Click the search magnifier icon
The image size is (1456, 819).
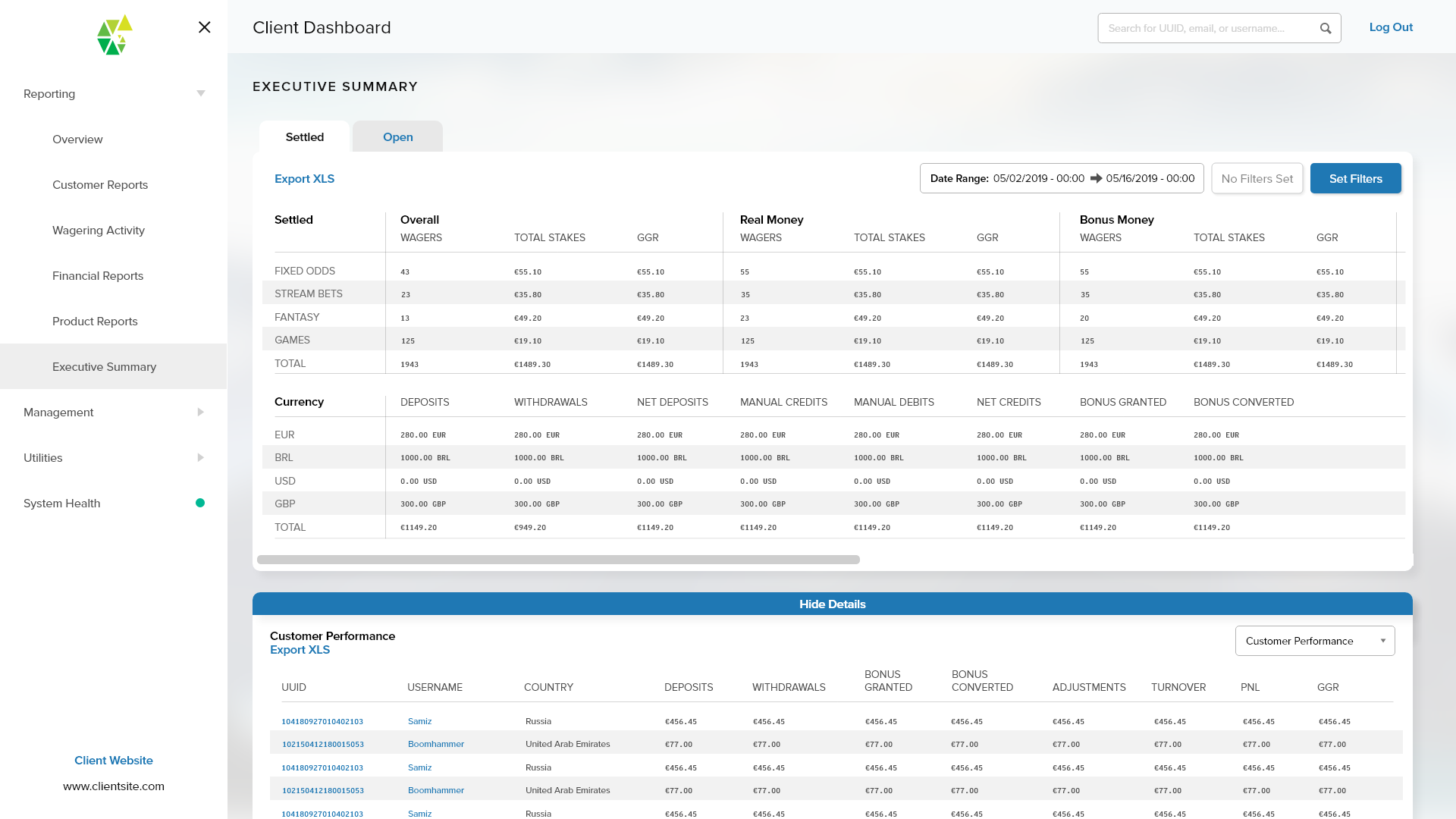(1325, 29)
